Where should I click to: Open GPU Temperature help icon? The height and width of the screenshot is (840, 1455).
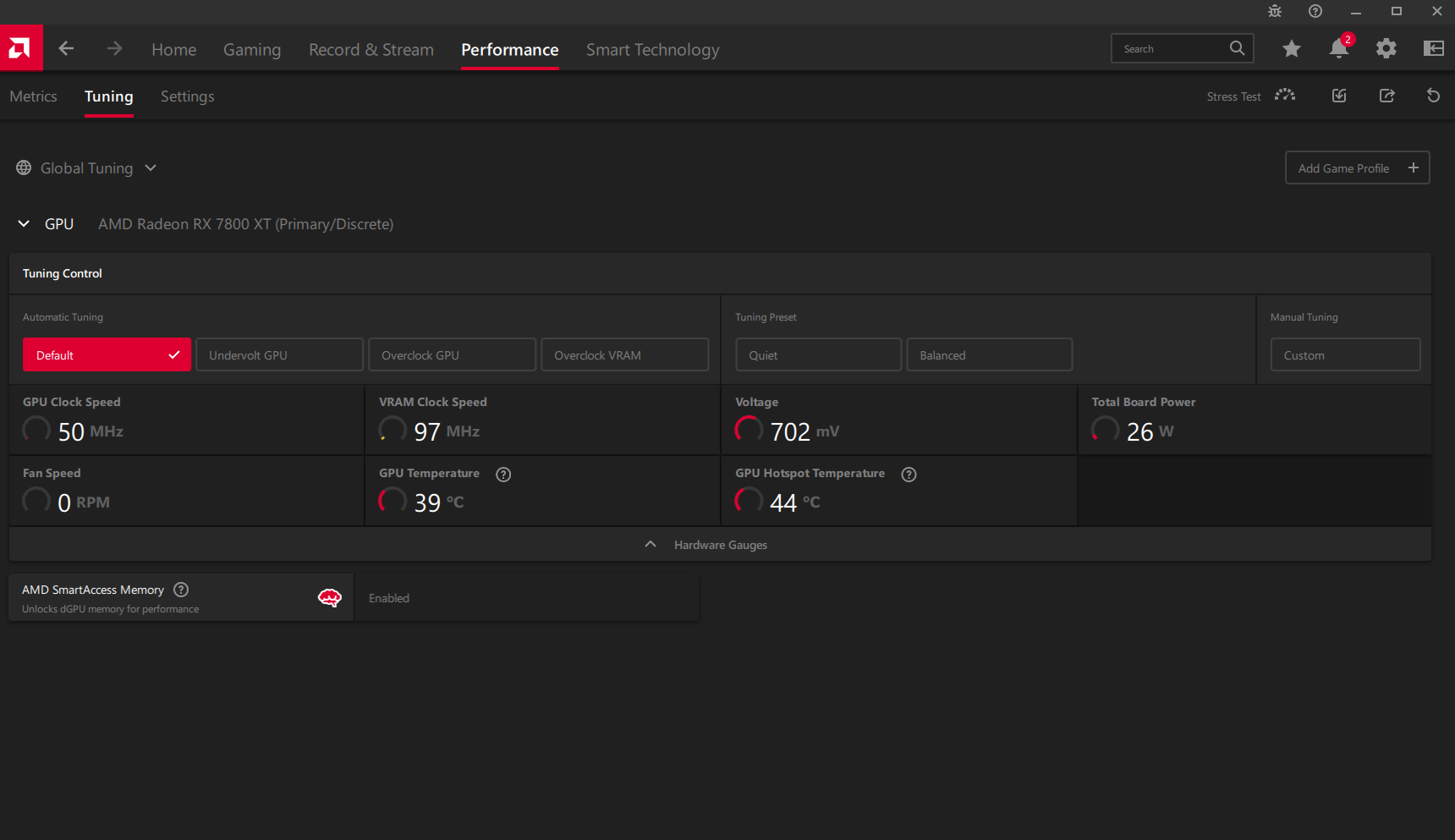tap(503, 475)
